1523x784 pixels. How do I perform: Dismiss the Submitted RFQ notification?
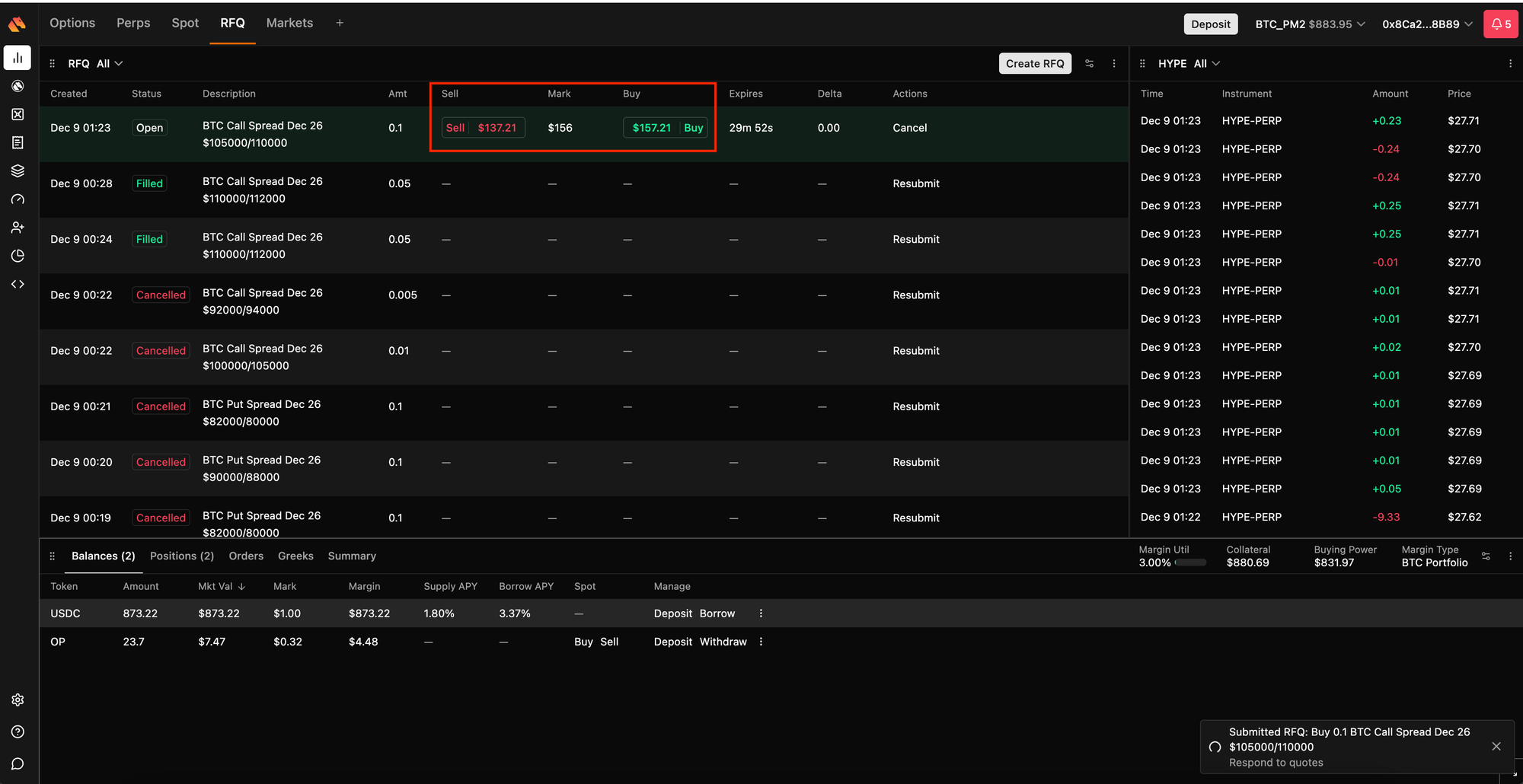1496,747
